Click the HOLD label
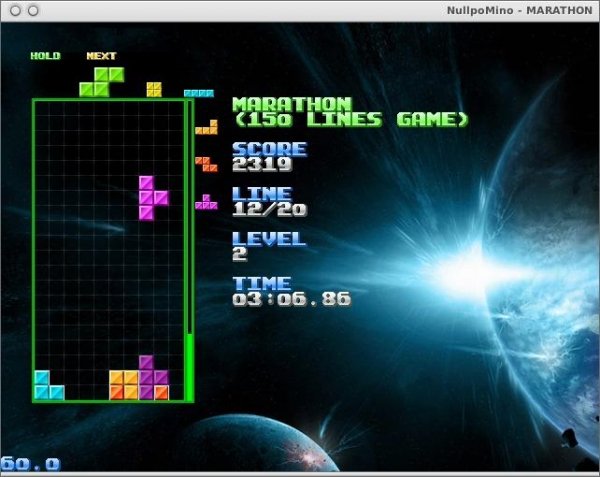The height and width of the screenshot is (477, 600). [46, 56]
